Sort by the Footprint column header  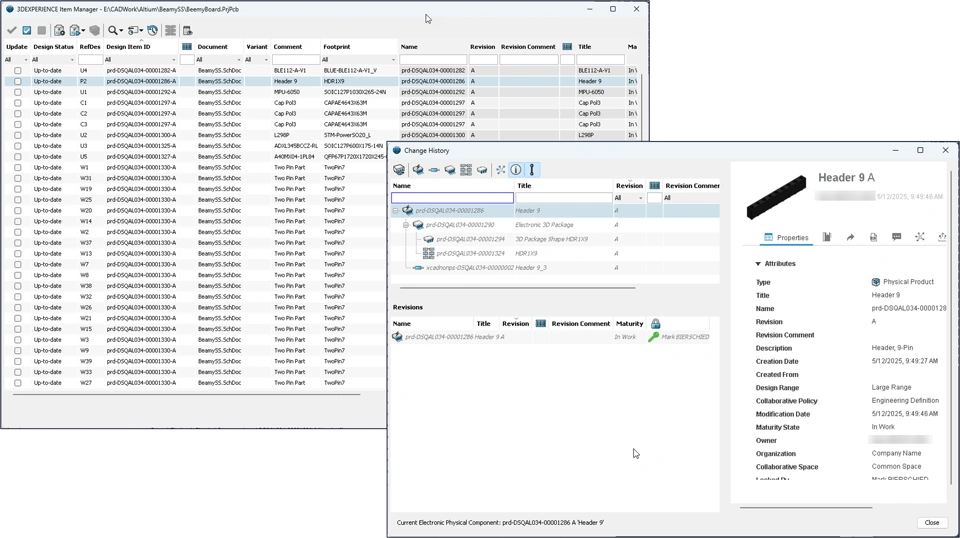click(337, 47)
